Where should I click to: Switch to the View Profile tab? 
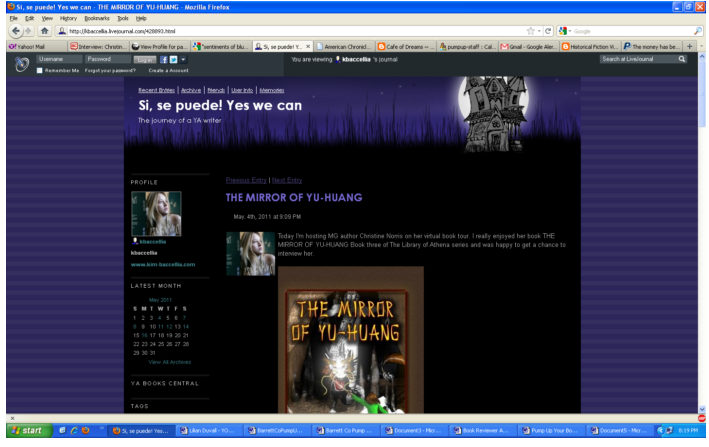tap(159, 46)
